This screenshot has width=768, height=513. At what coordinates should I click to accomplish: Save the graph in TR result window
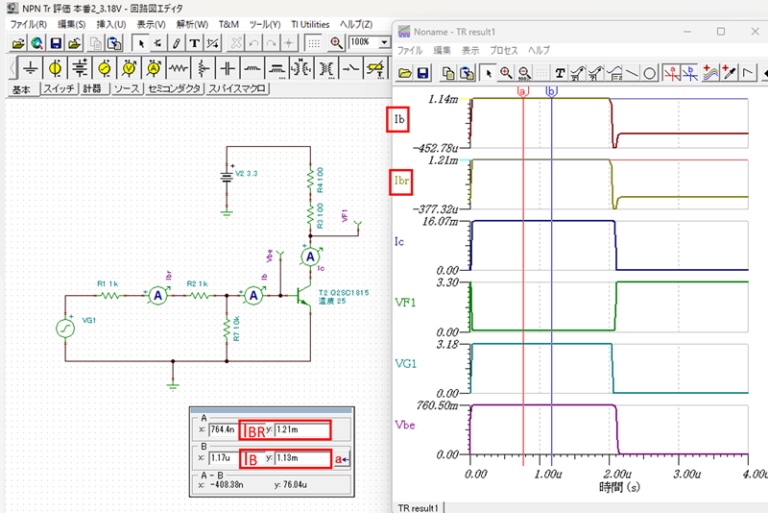tap(423, 73)
